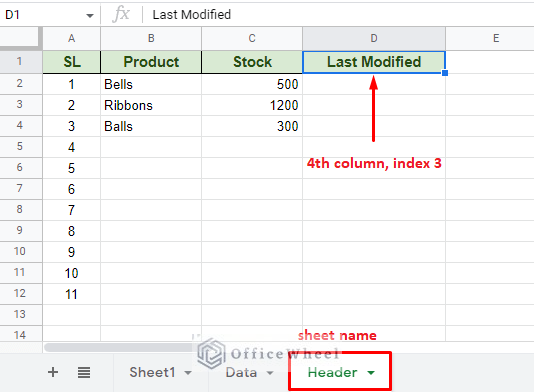Click the Balls cell

pyautogui.click(x=151, y=126)
